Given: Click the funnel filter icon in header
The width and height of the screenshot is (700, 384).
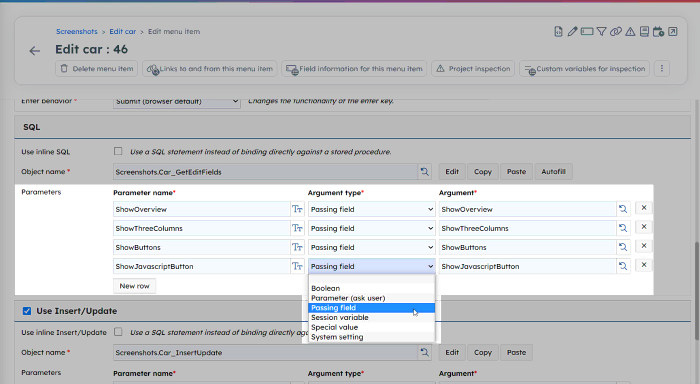Looking at the screenshot, I should coord(601,32).
